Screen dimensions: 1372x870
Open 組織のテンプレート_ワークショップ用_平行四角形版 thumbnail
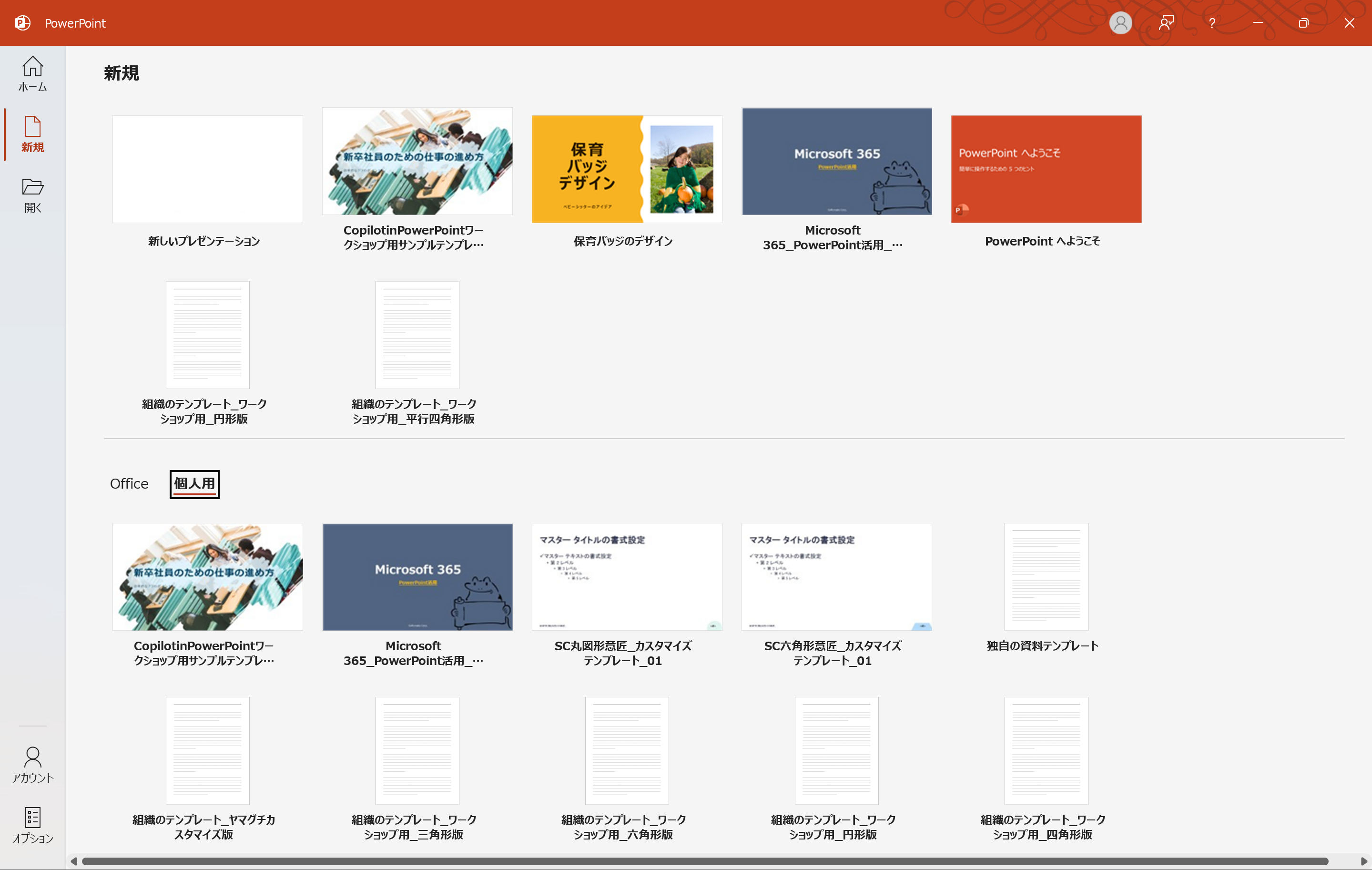pos(417,335)
